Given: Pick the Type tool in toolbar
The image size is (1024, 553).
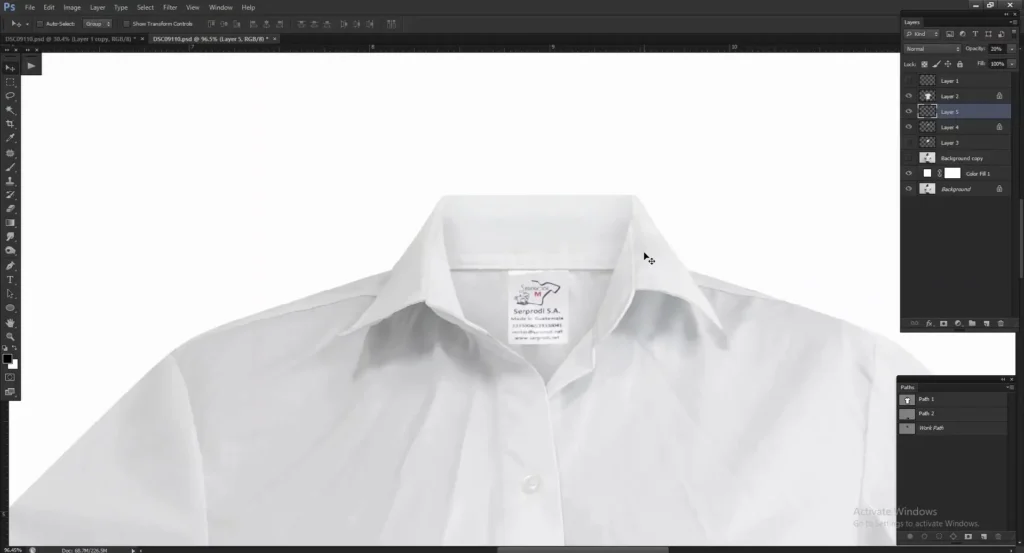Looking at the screenshot, I should [x=10, y=280].
